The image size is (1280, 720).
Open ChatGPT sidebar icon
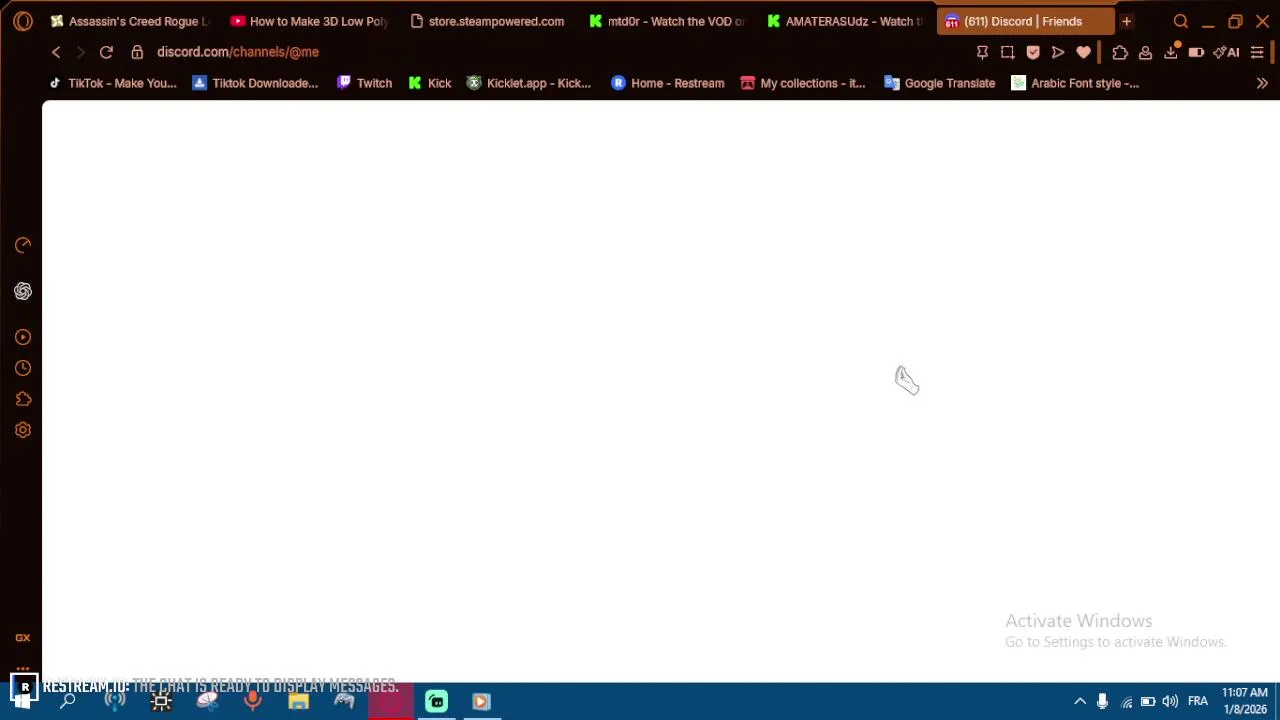[x=23, y=291]
